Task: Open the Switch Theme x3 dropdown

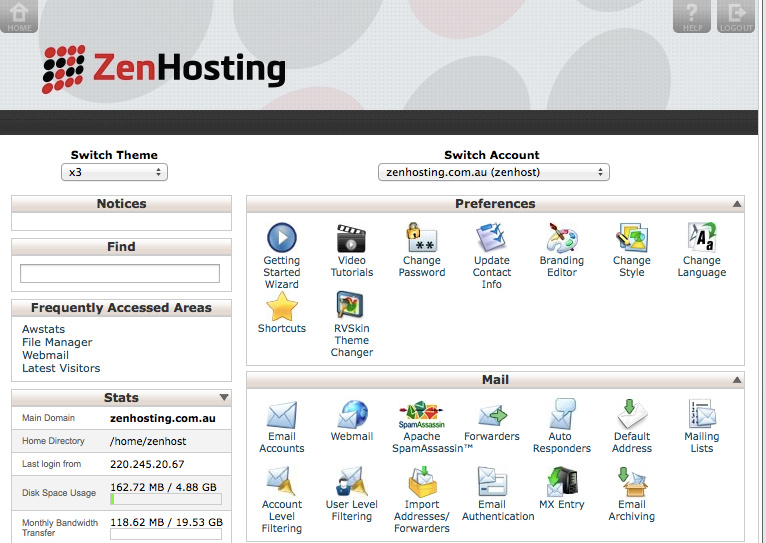Action: click(114, 172)
